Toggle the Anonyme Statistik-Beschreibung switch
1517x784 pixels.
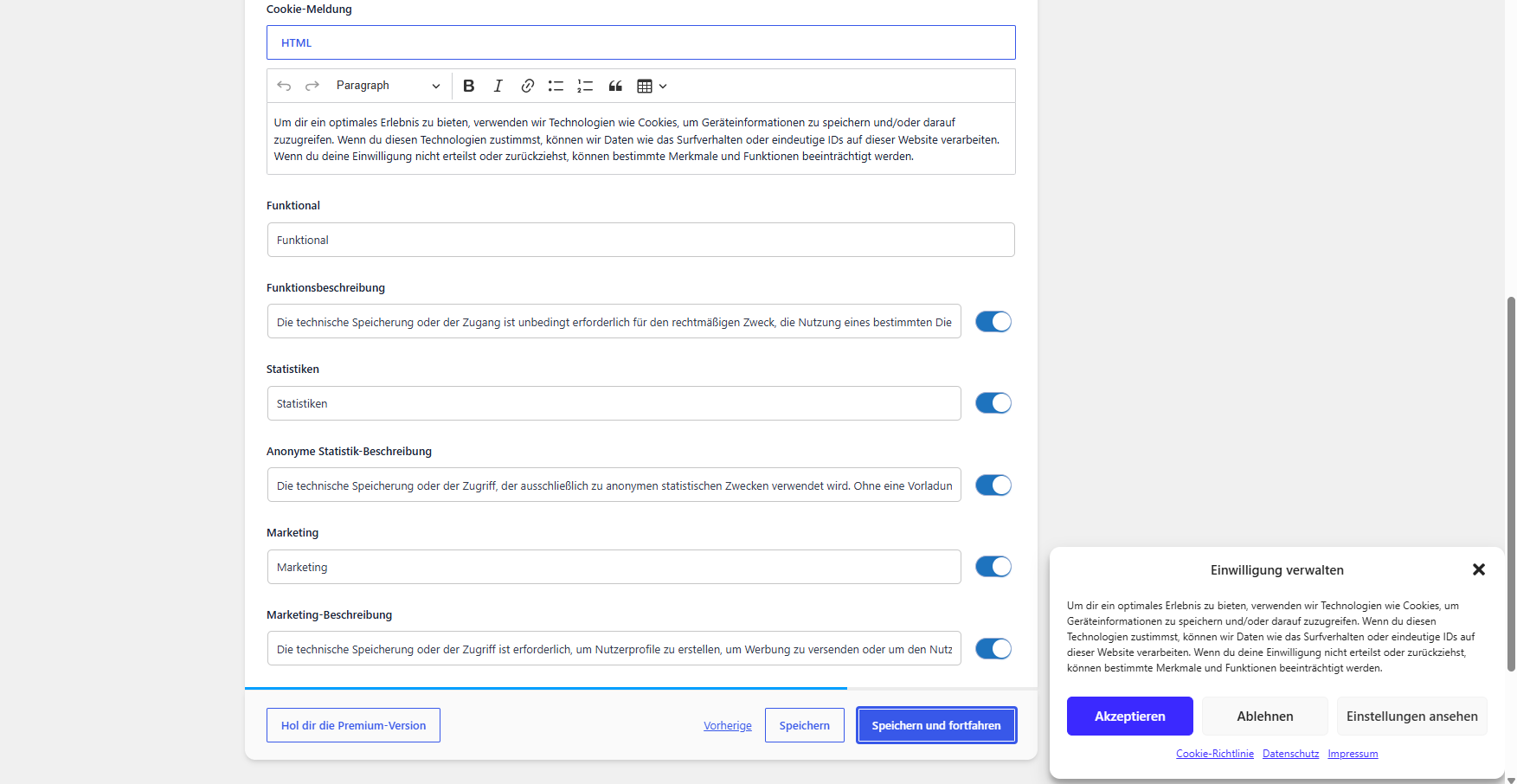point(993,485)
